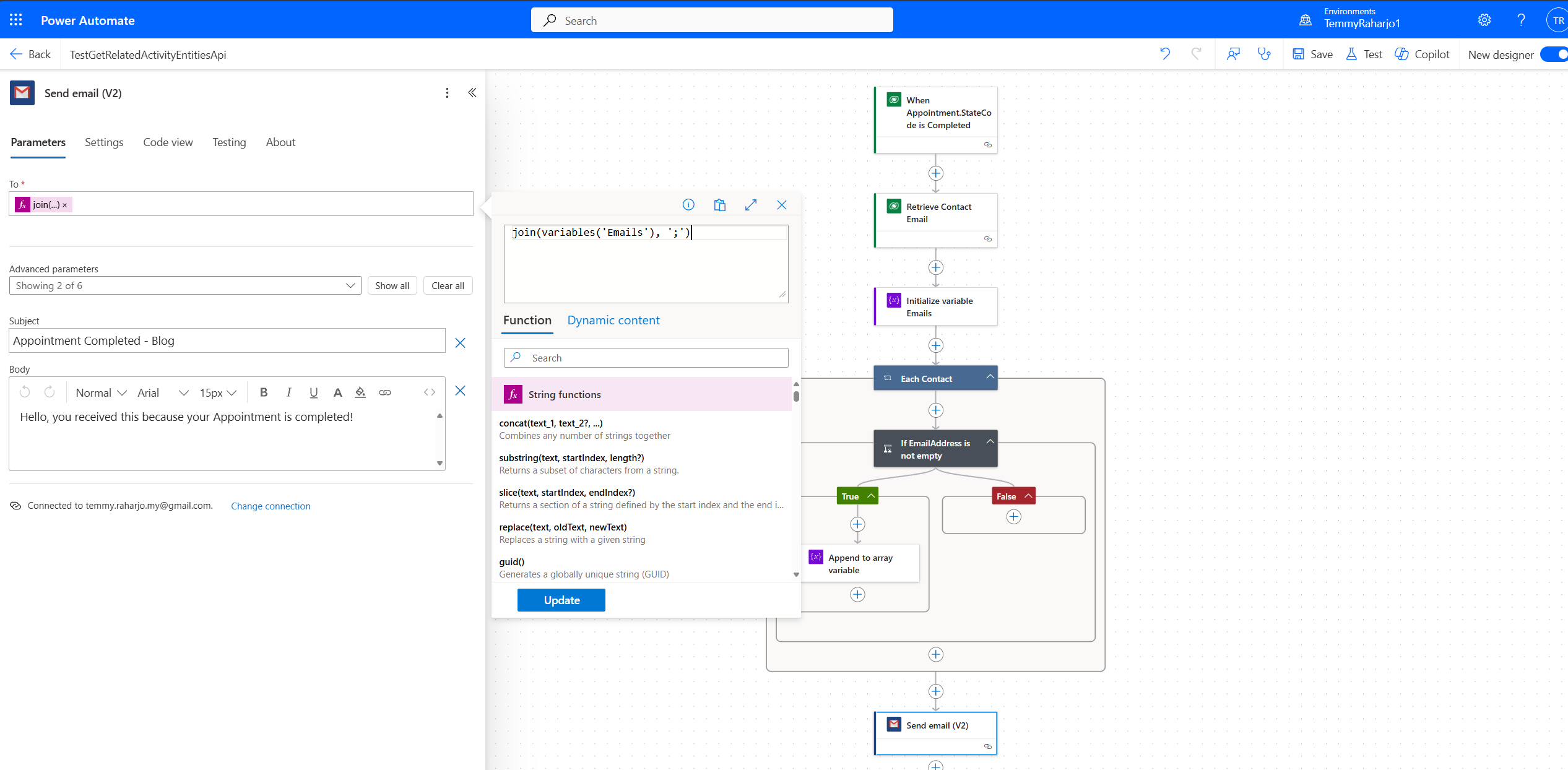This screenshot has height=770, width=1568.
Task: Switch to the Dynamic content tab
Action: pos(613,320)
